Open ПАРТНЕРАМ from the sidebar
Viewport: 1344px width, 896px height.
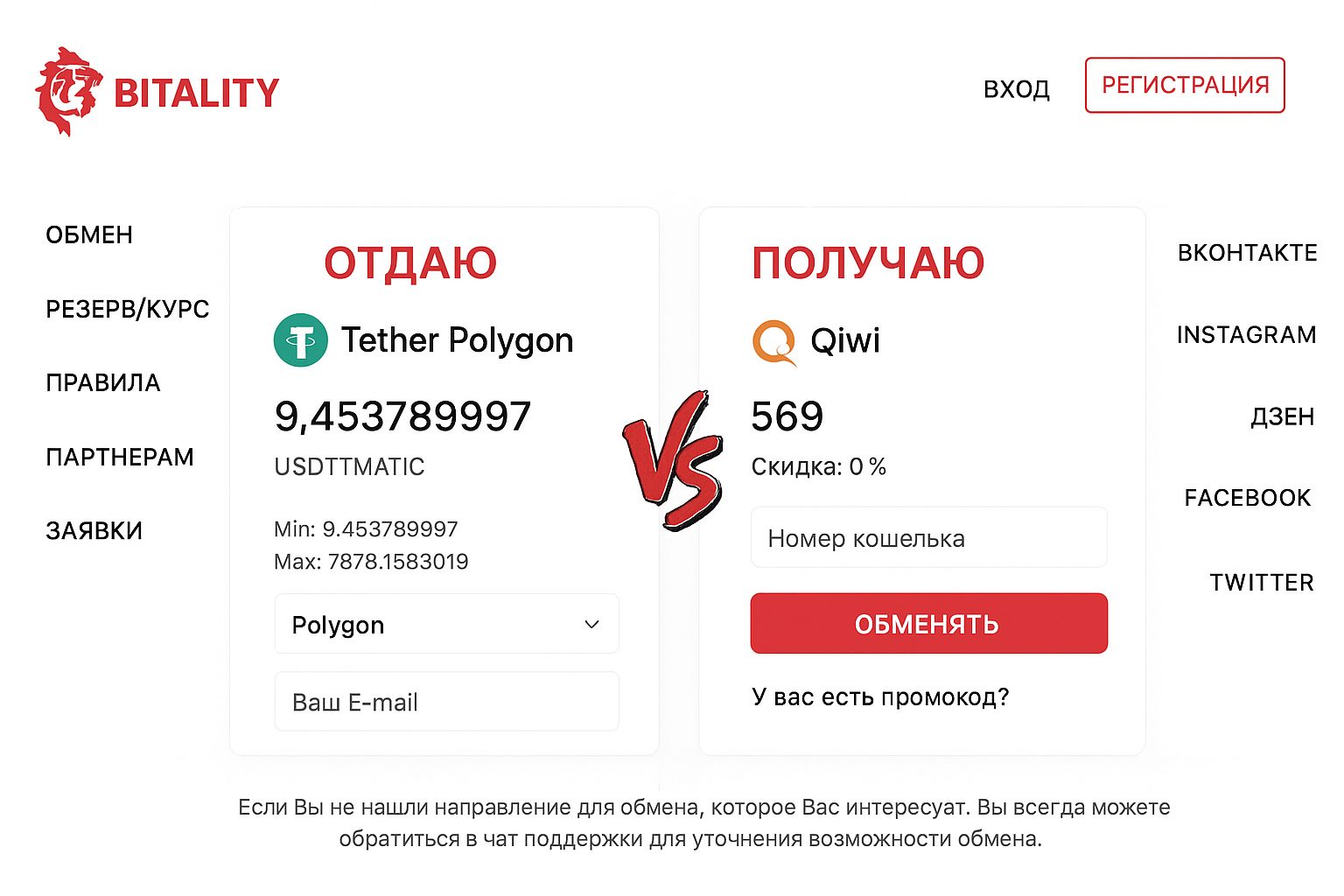(x=120, y=456)
